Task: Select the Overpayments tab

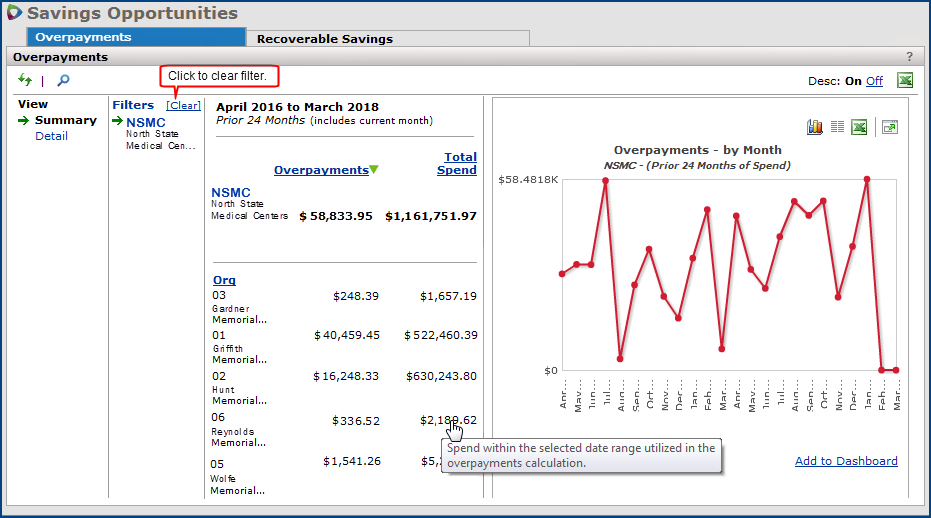Action: [x=83, y=37]
